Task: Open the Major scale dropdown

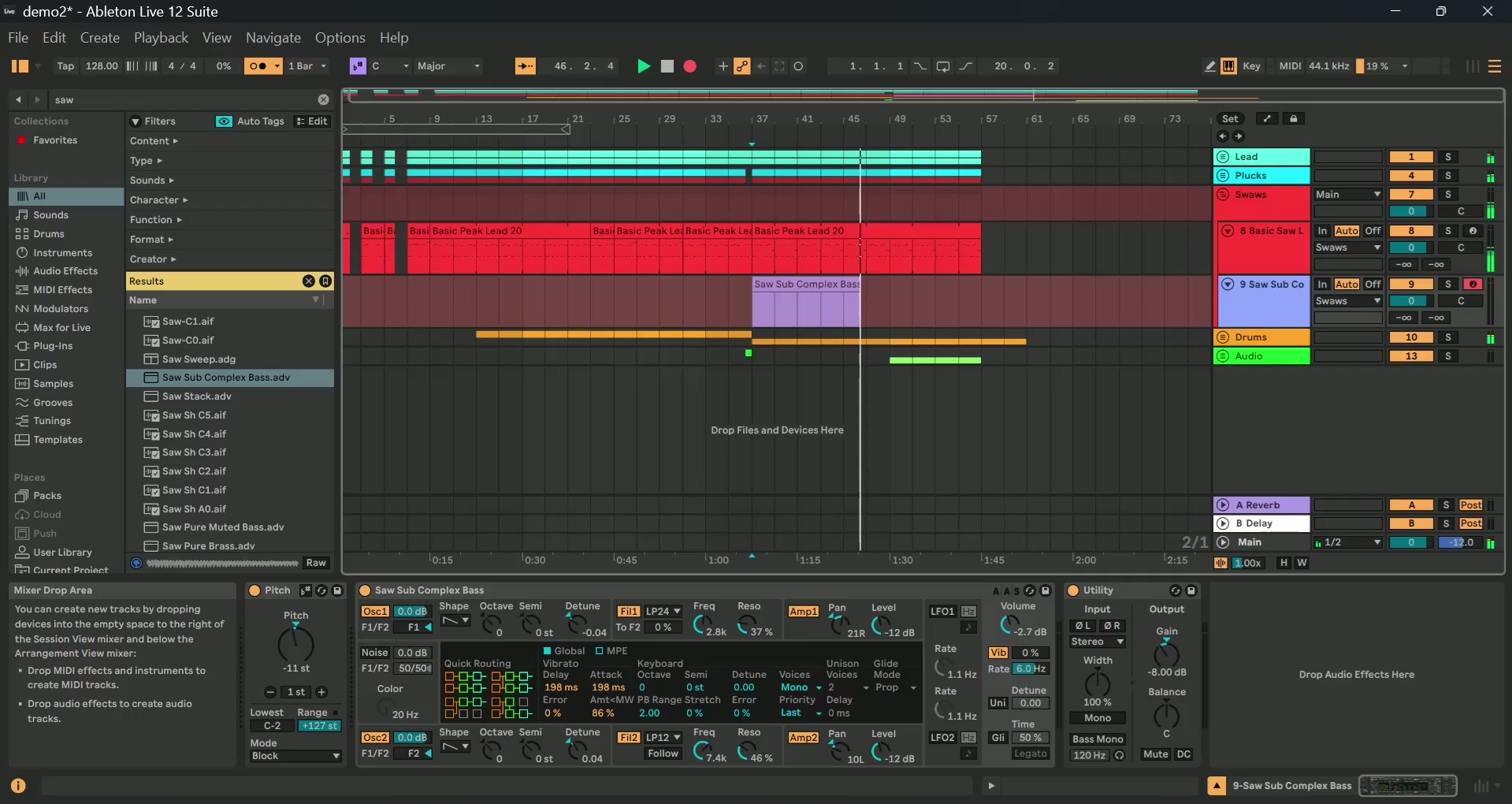Action: 448,66
